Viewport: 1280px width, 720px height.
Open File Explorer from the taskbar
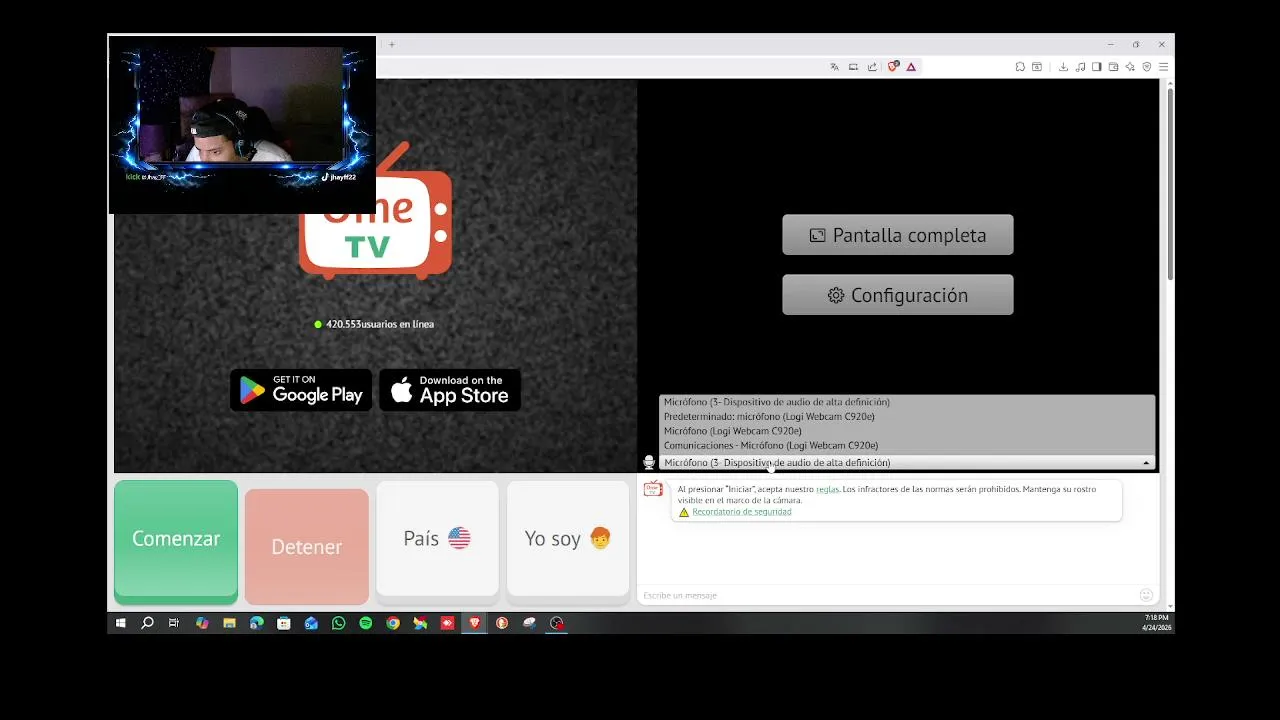click(229, 623)
